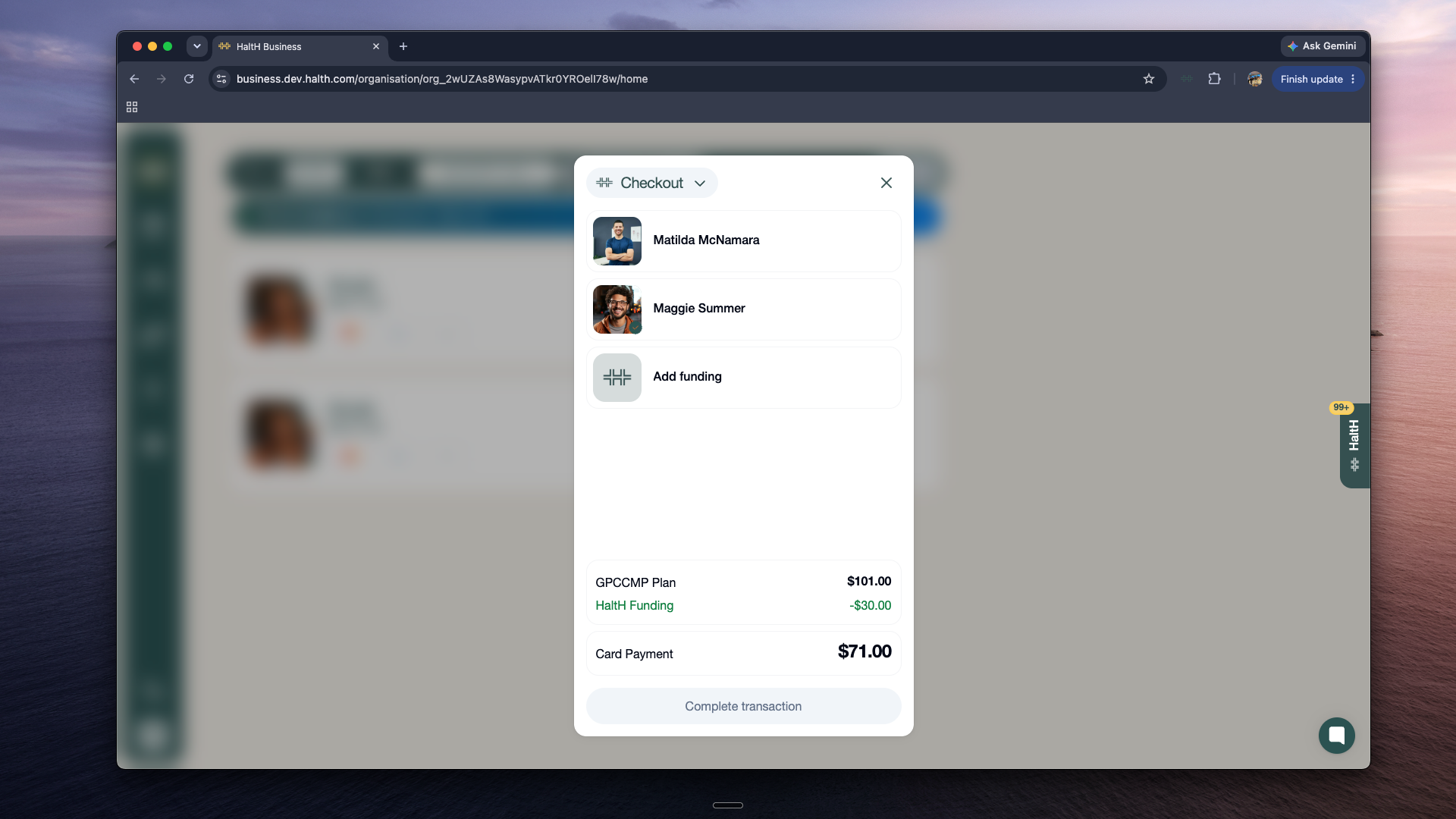The height and width of the screenshot is (819, 1456).
Task: Switch to the HaltH Business tab
Action: click(300, 46)
